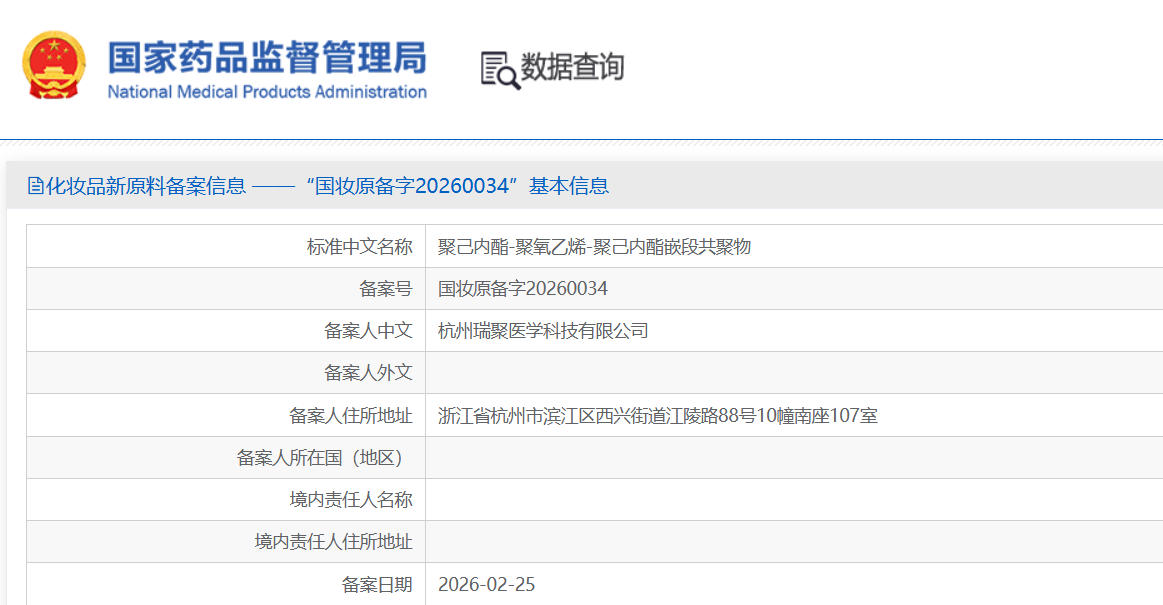
Task: Click the 备案号 label cell
Action: (x=385, y=289)
